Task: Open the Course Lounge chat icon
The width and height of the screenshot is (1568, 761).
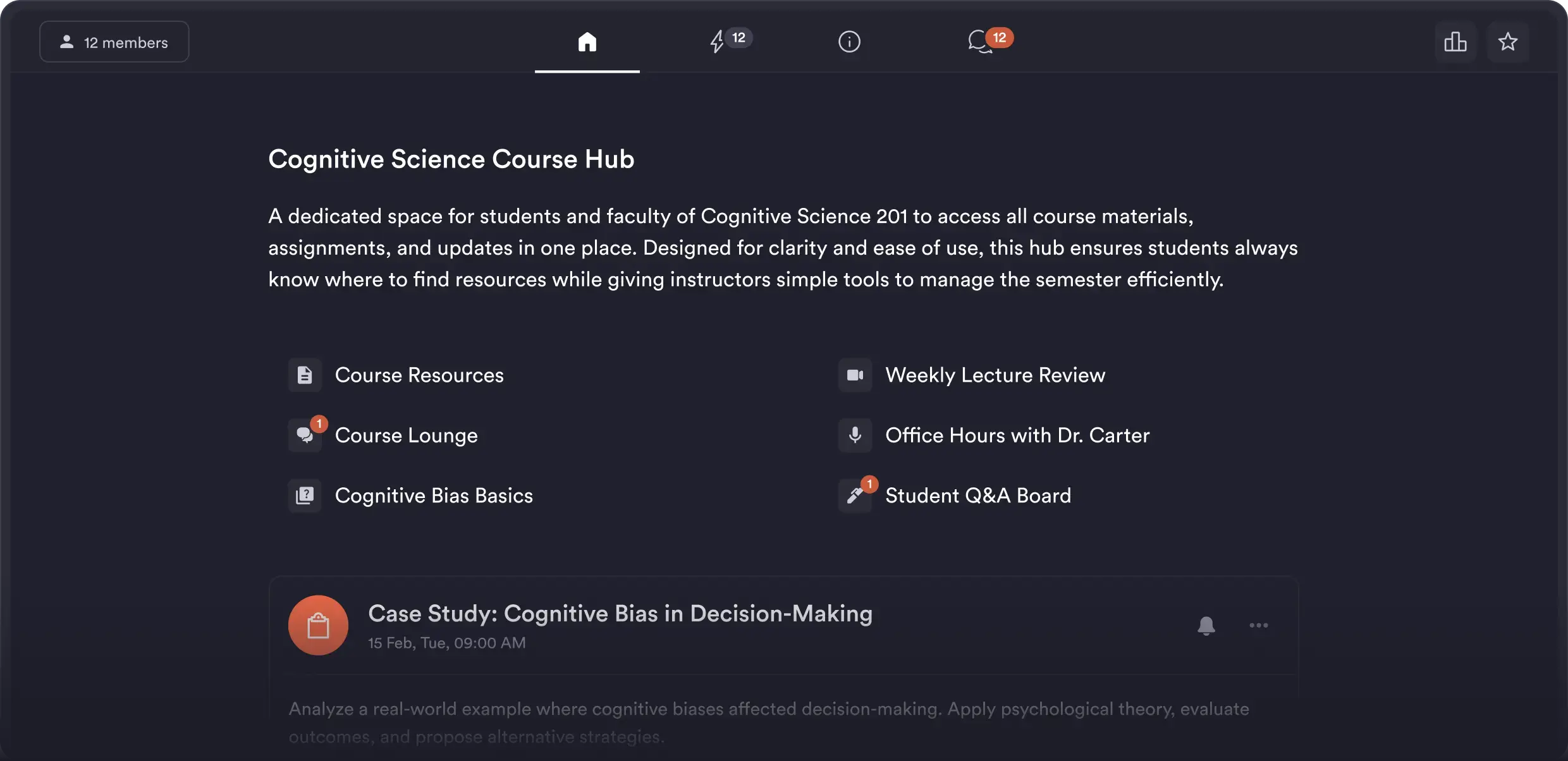Action: coord(305,435)
